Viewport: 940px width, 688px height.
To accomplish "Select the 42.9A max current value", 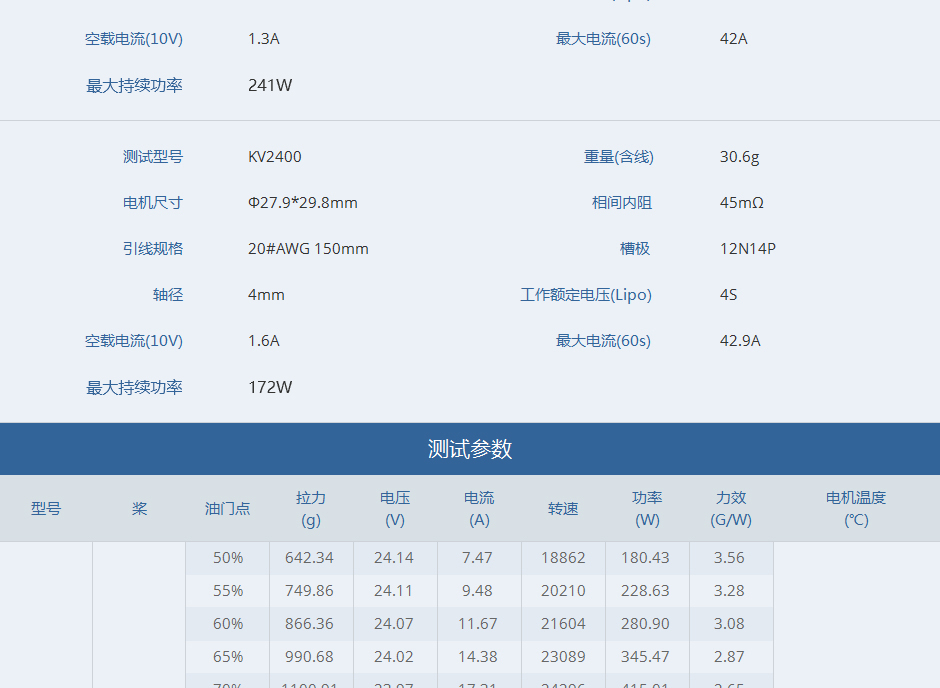I will coord(740,341).
